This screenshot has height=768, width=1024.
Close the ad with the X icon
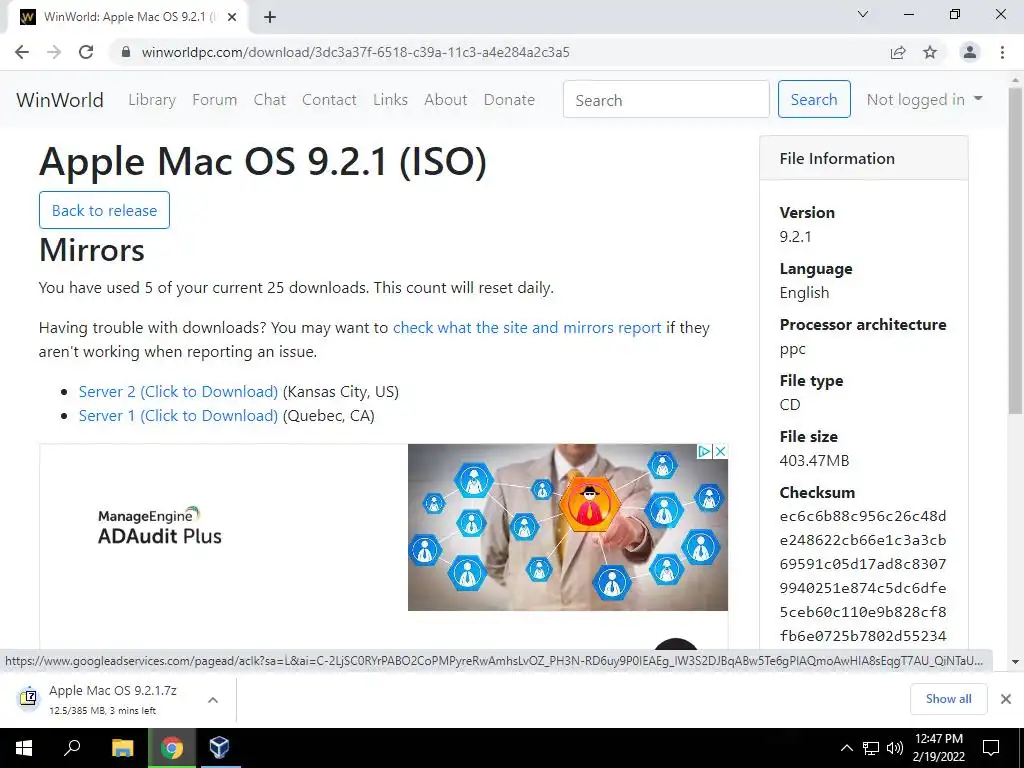[x=720, y=451]
